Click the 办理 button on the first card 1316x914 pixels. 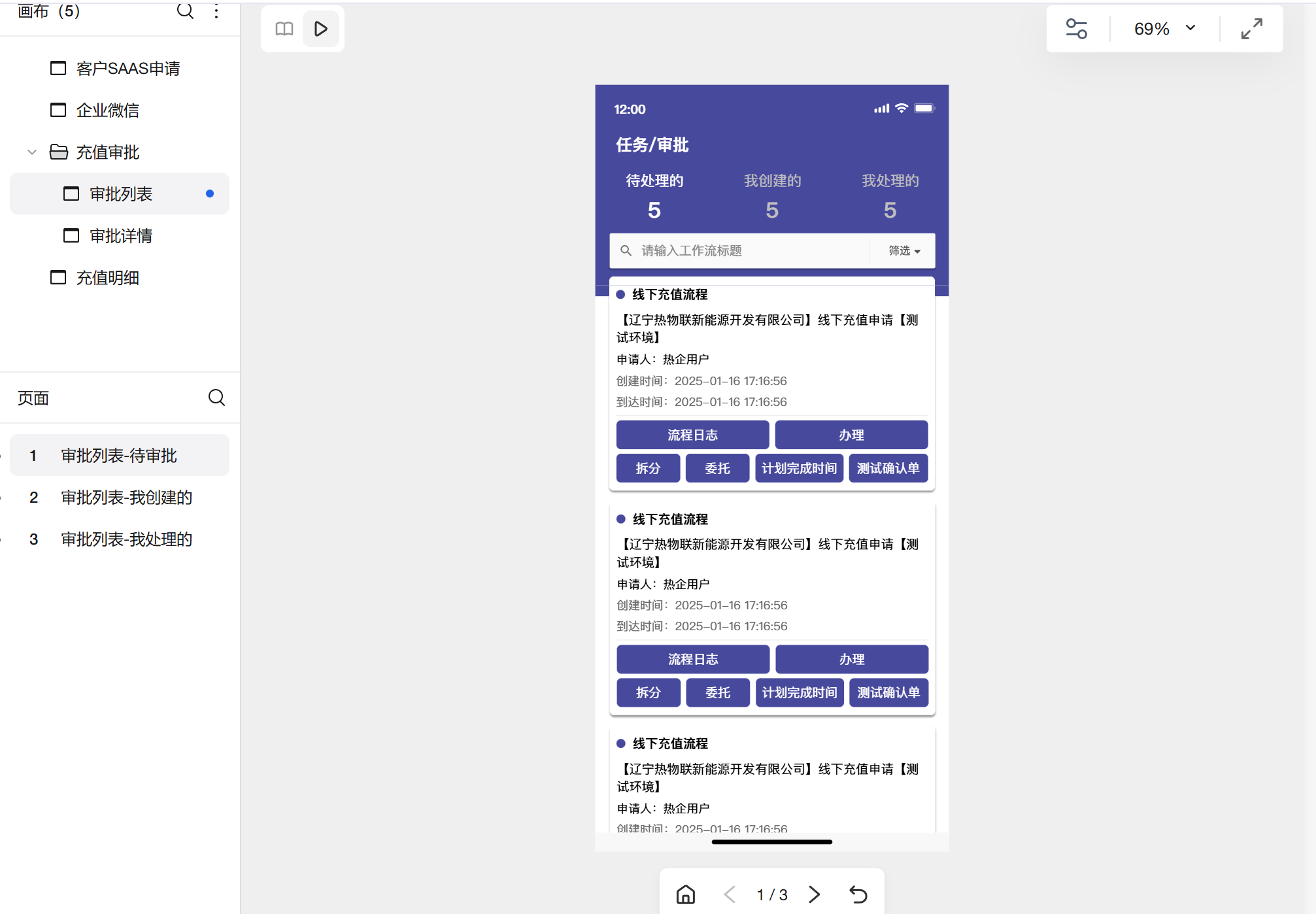click(851, 434)
